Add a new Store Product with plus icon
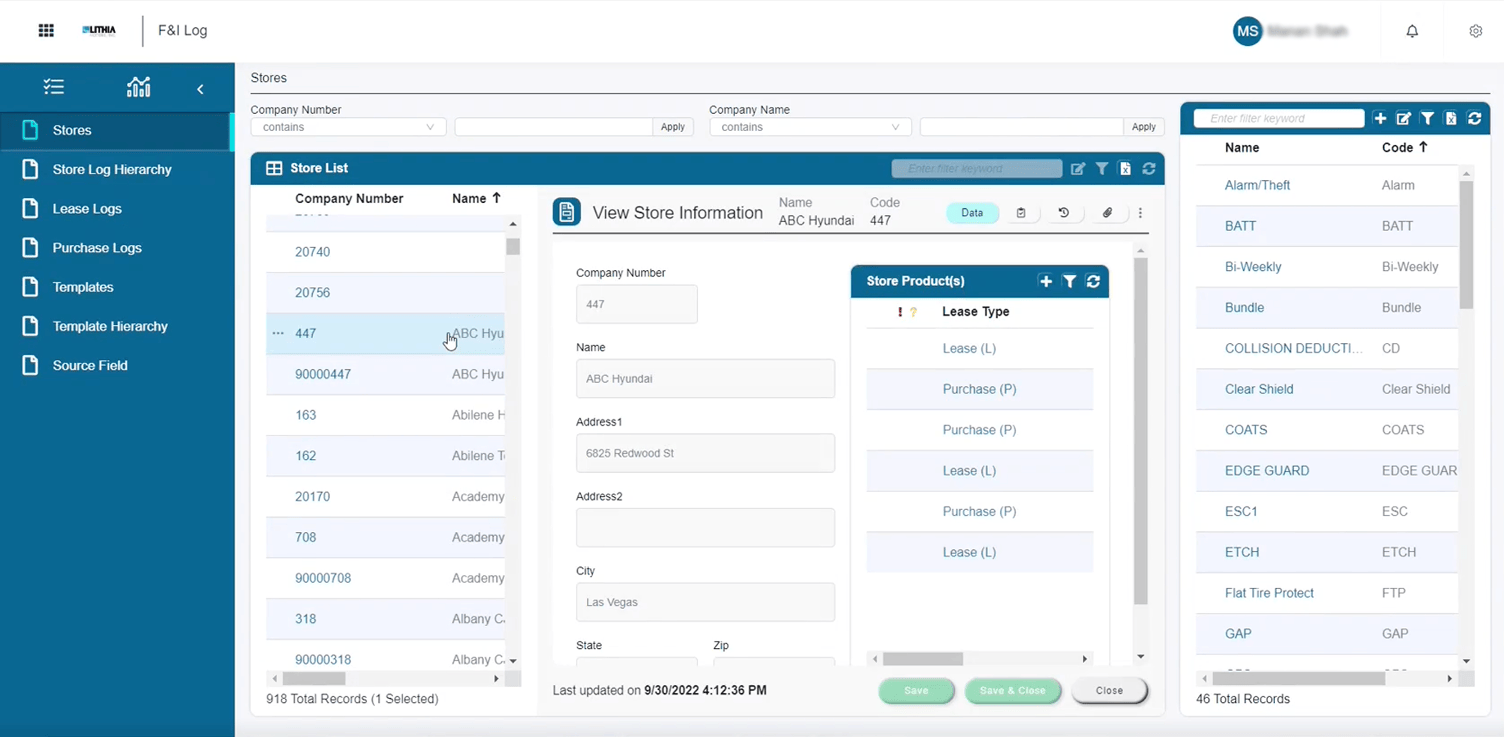The image size is (1504, 737). tap(1045, 282)
